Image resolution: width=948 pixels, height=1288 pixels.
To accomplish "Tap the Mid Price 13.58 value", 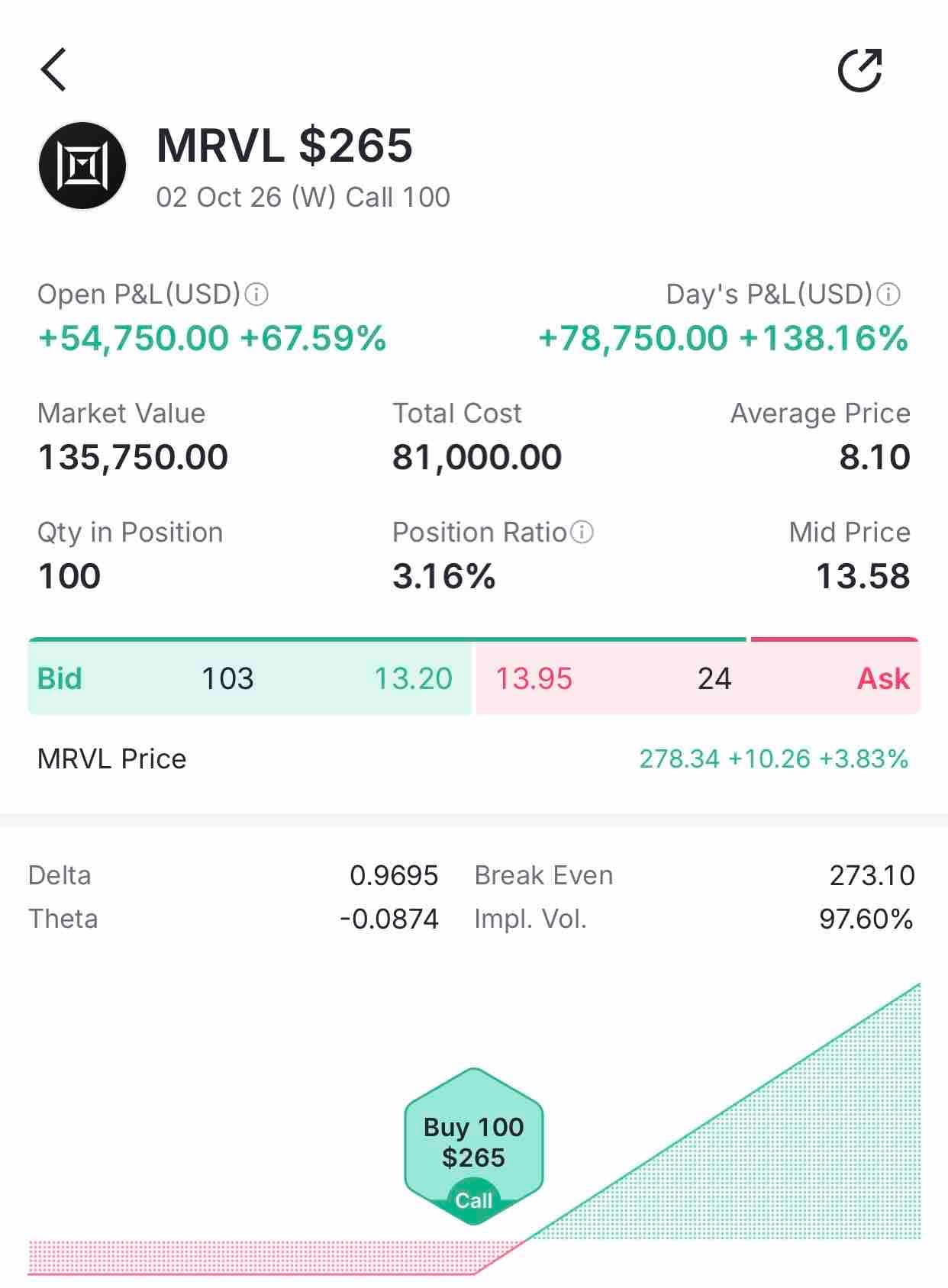I will (x=863, y=576).
